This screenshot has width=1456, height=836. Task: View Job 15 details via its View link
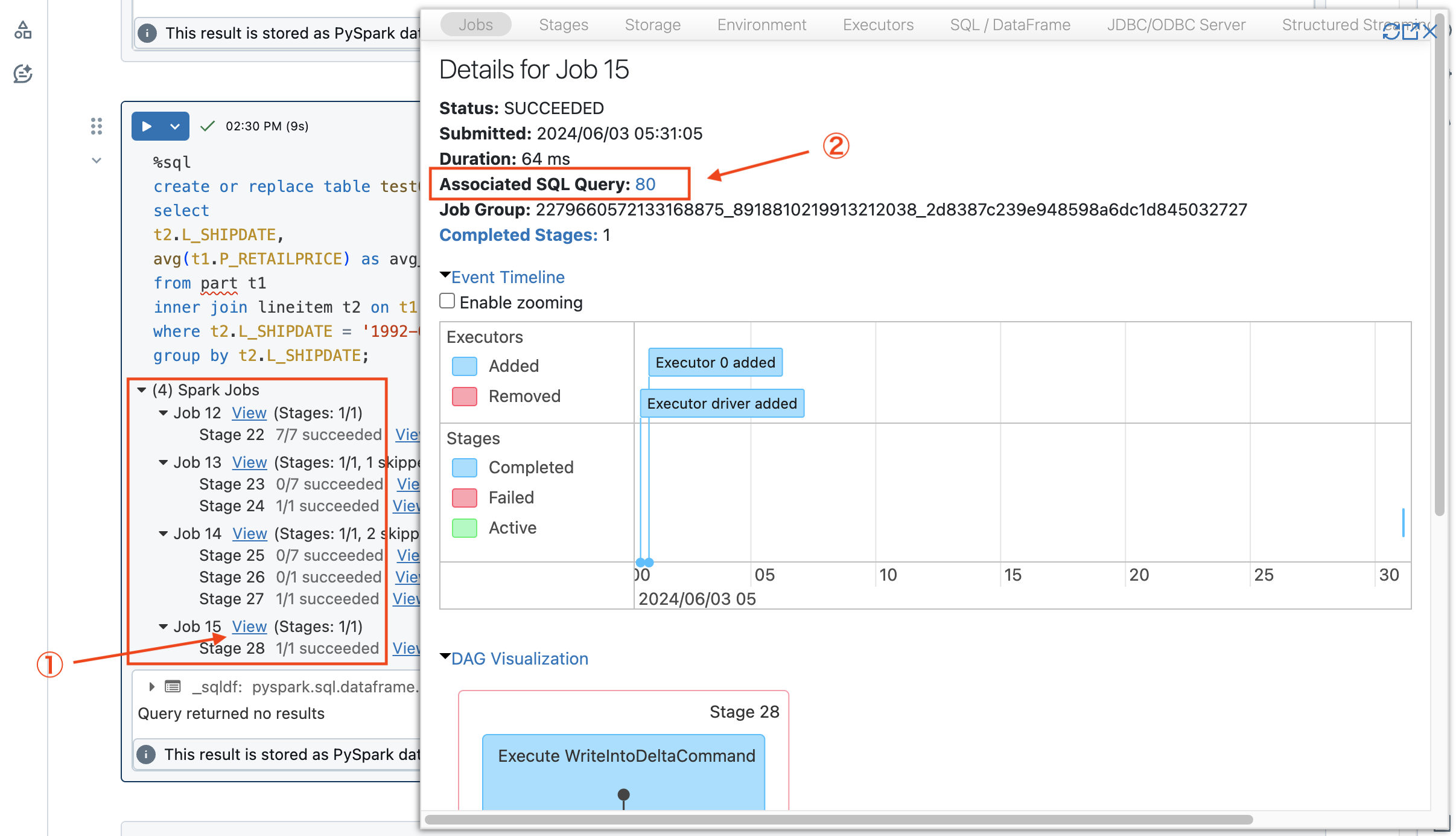pos(249,627)
